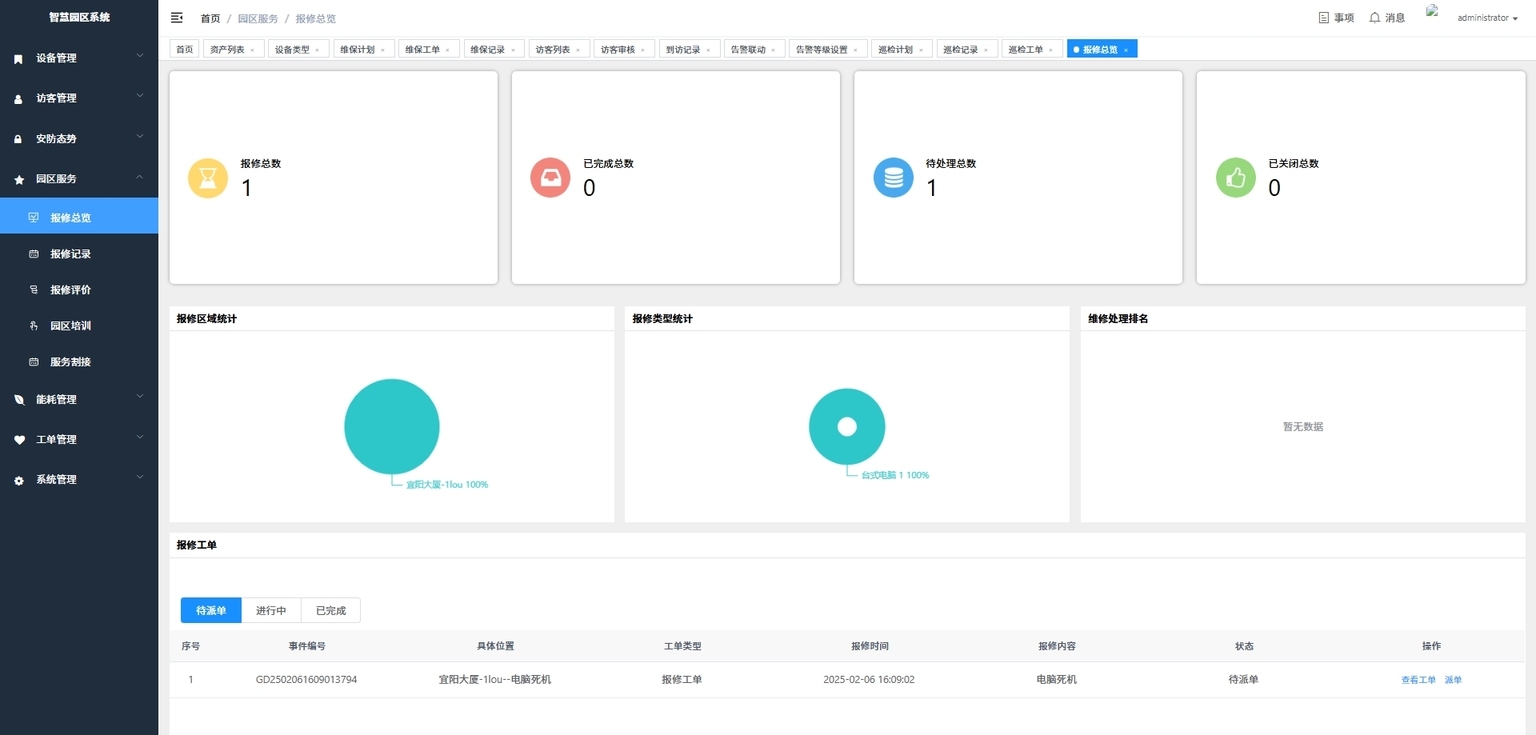The image size is (1536, 735).
Task: Click the blue database 待处理总数 icon
Action: point(893,178)
